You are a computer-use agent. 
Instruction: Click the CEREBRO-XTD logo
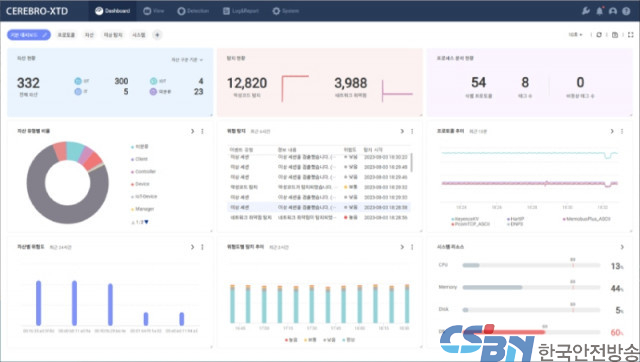coord(37,11)
